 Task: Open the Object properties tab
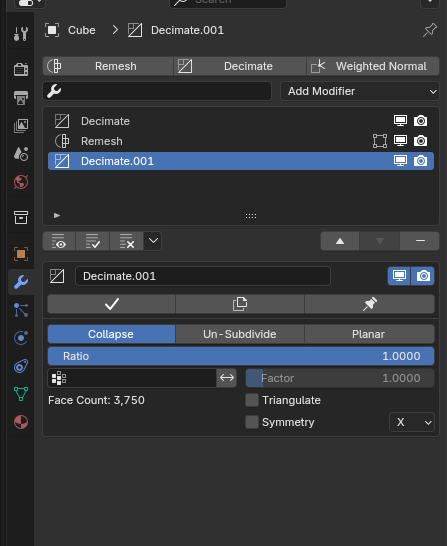coord(21,254)
